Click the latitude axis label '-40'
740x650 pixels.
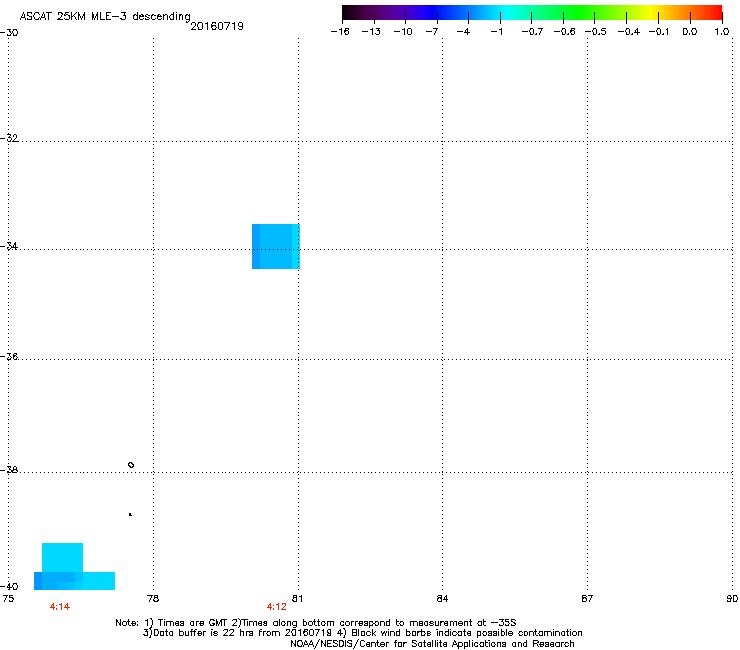click(9, 586)
